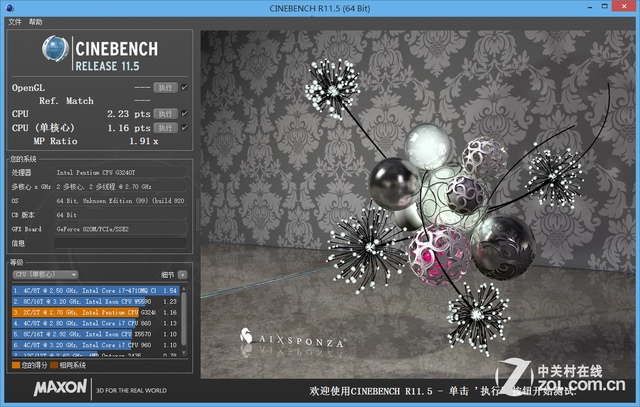Open the 帮助 menu
Image resolution: width=640 pixels, height=407 pixels.
coord(36,22)
